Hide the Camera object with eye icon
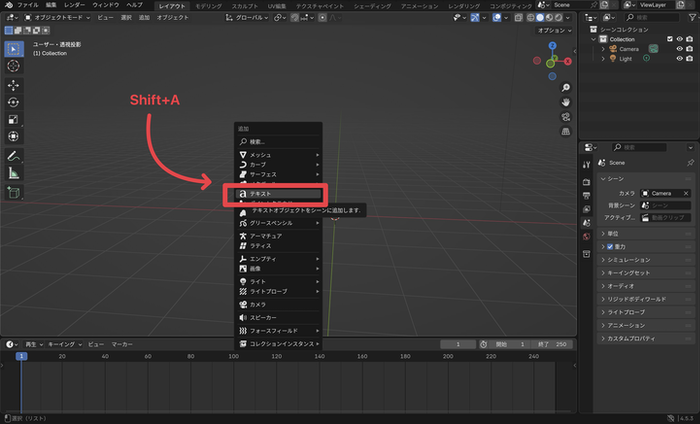The image size is (700, 424). point(679,48)
